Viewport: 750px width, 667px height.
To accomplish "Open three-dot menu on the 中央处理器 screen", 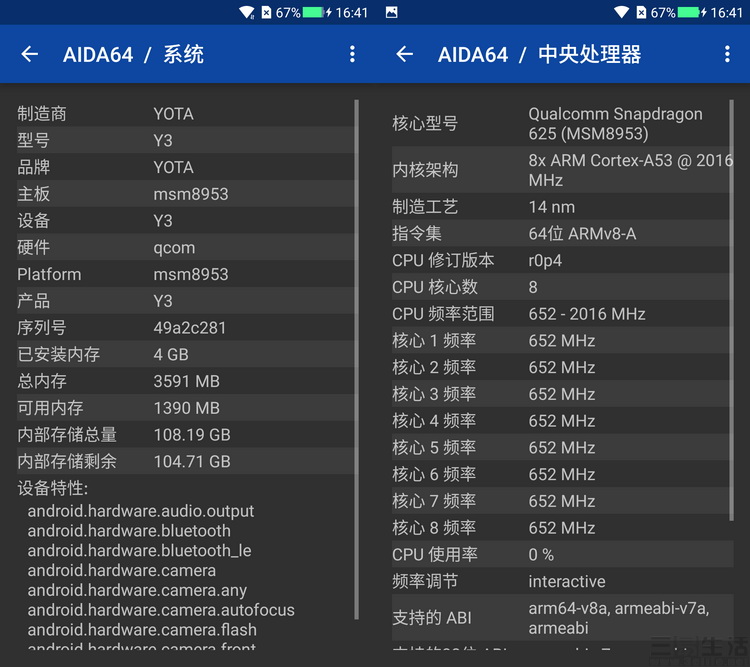I will (727, 54).
